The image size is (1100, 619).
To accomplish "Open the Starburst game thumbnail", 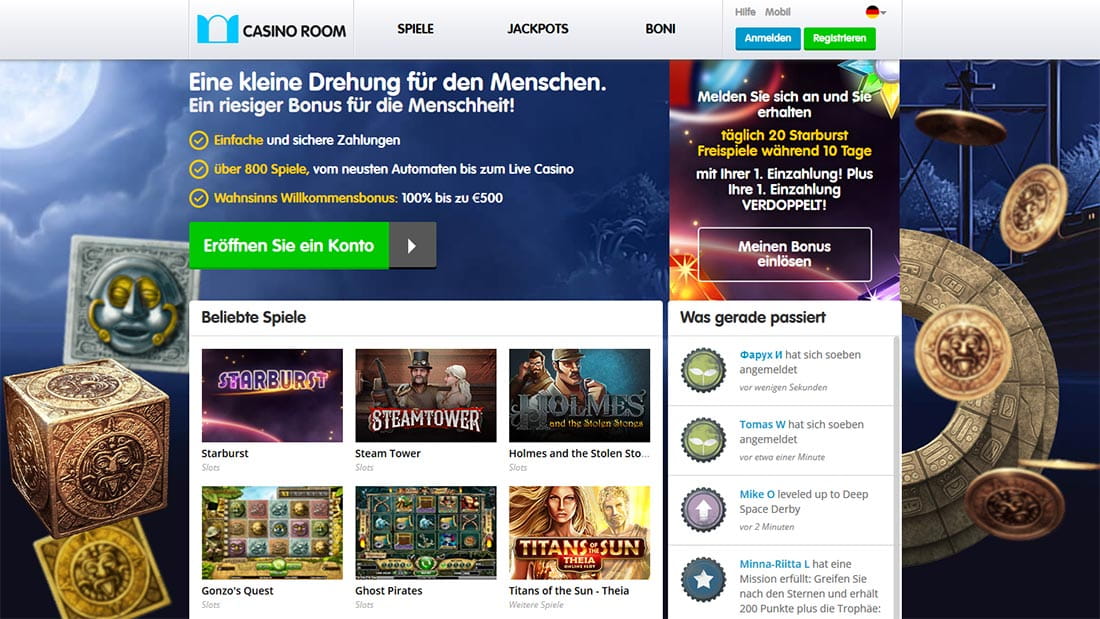I will 272,395.
